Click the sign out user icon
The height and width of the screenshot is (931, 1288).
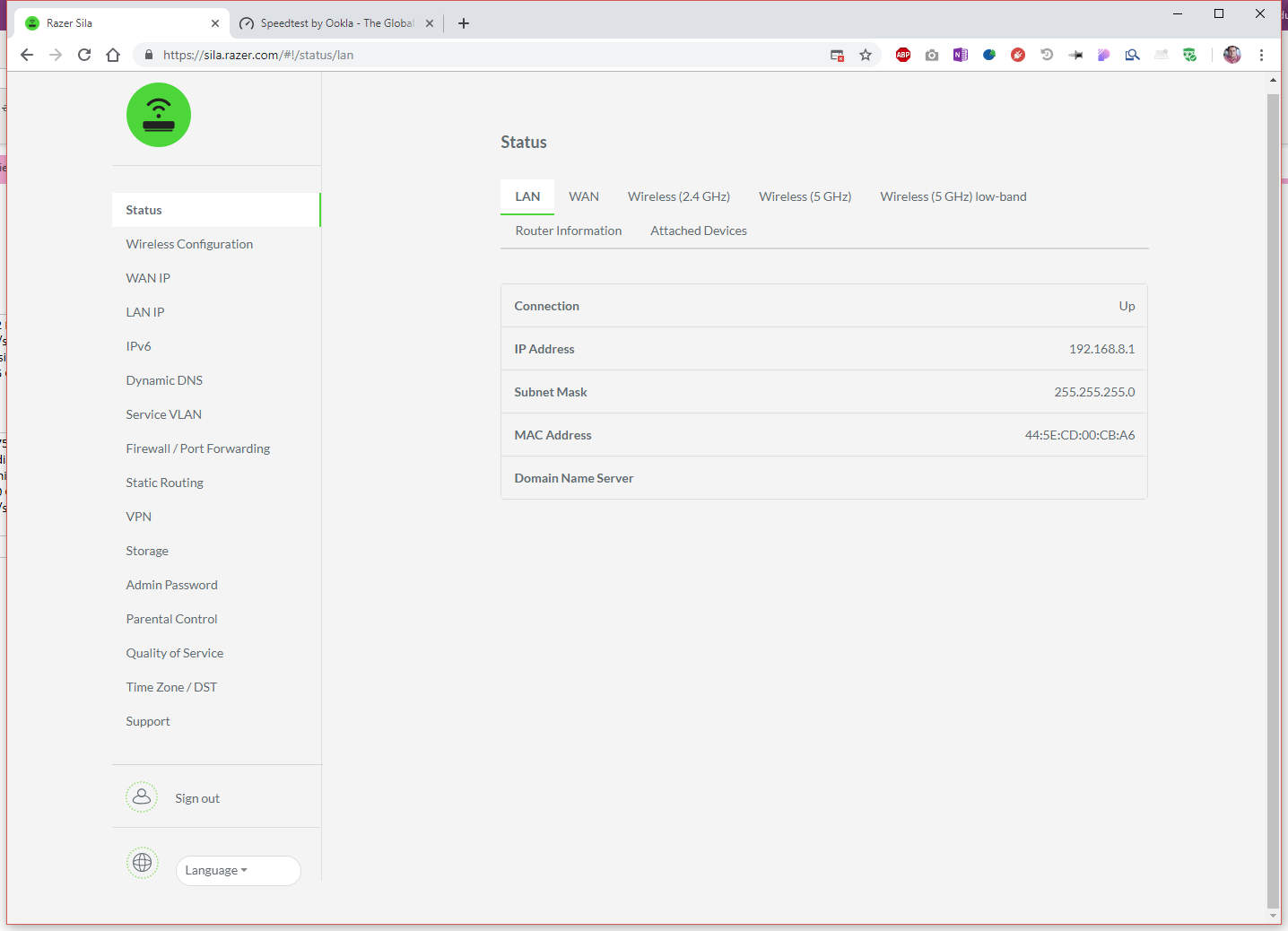coord(142,796)
